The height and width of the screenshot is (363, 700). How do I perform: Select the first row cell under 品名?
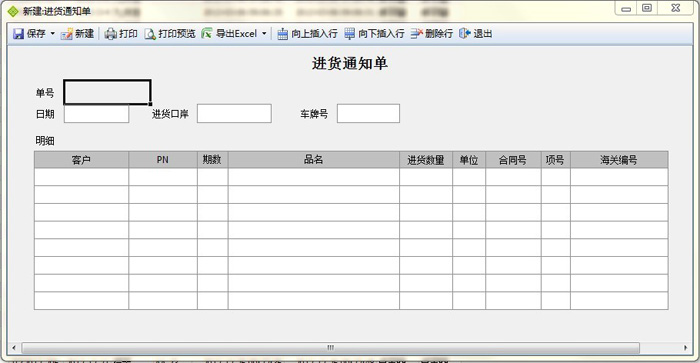tap(313, 177)
